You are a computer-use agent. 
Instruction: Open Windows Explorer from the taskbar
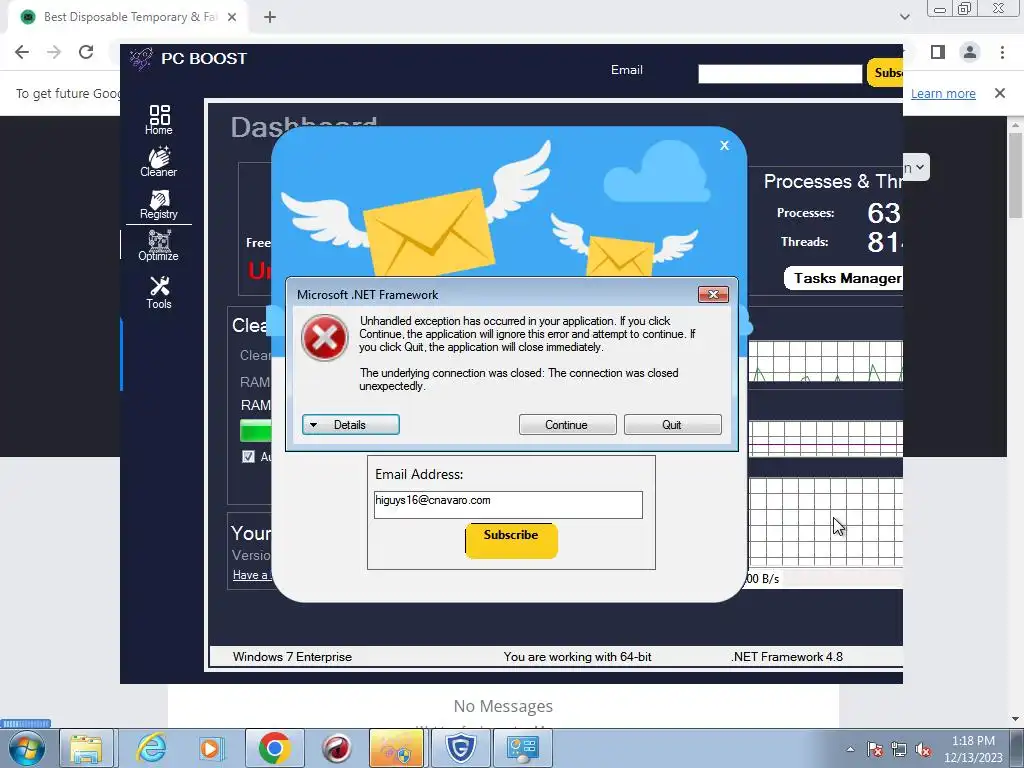(x=86, y=748)
